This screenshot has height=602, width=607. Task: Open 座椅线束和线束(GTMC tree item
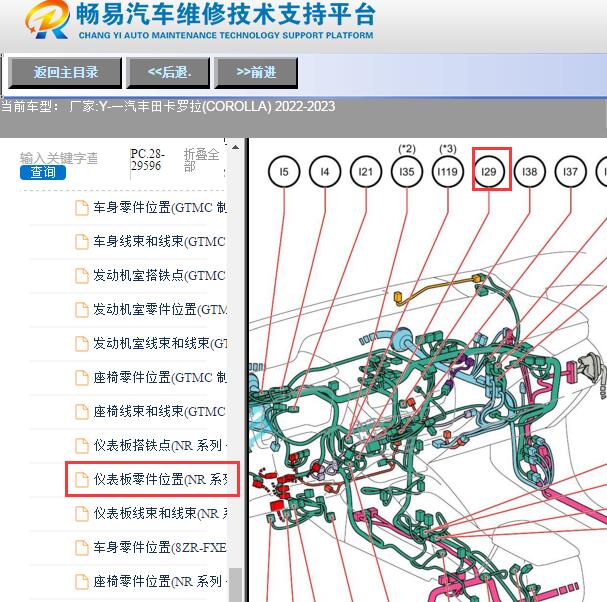point(159,412)
